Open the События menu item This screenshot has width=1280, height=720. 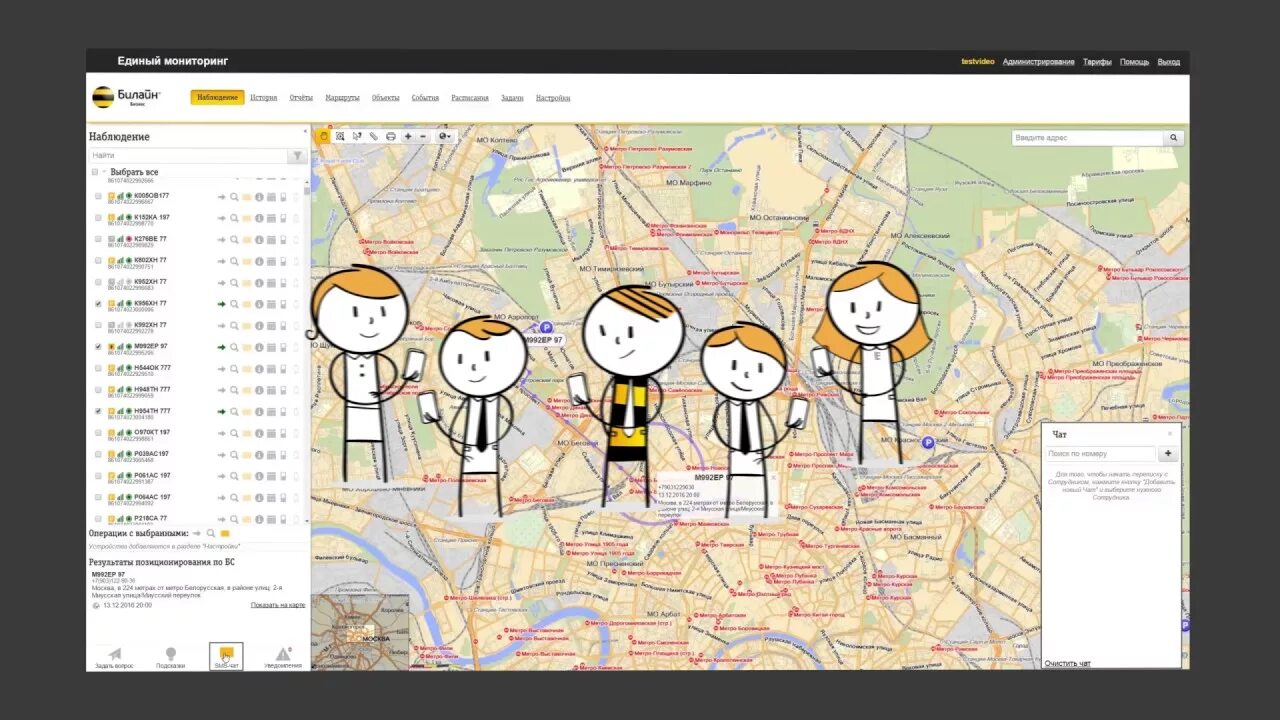click(x=425, y=98)
